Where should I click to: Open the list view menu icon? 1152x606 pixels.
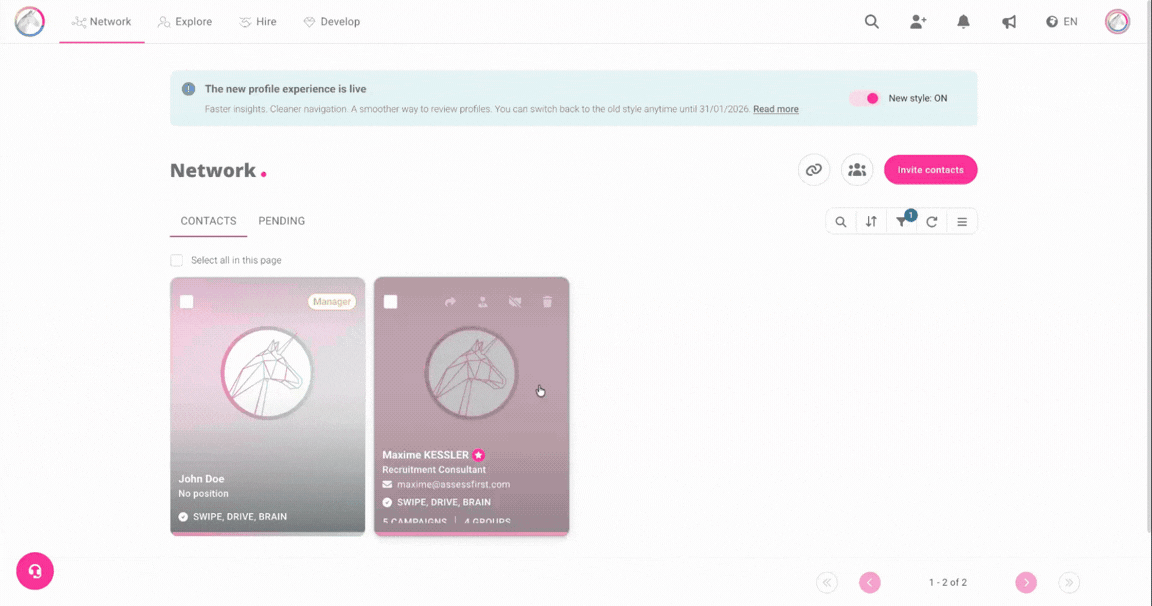[962, 222]
